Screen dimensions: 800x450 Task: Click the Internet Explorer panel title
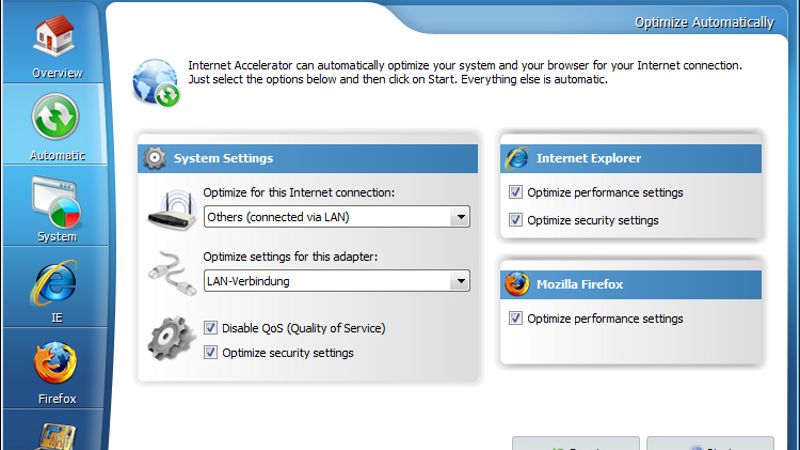(x=588, y=158)
